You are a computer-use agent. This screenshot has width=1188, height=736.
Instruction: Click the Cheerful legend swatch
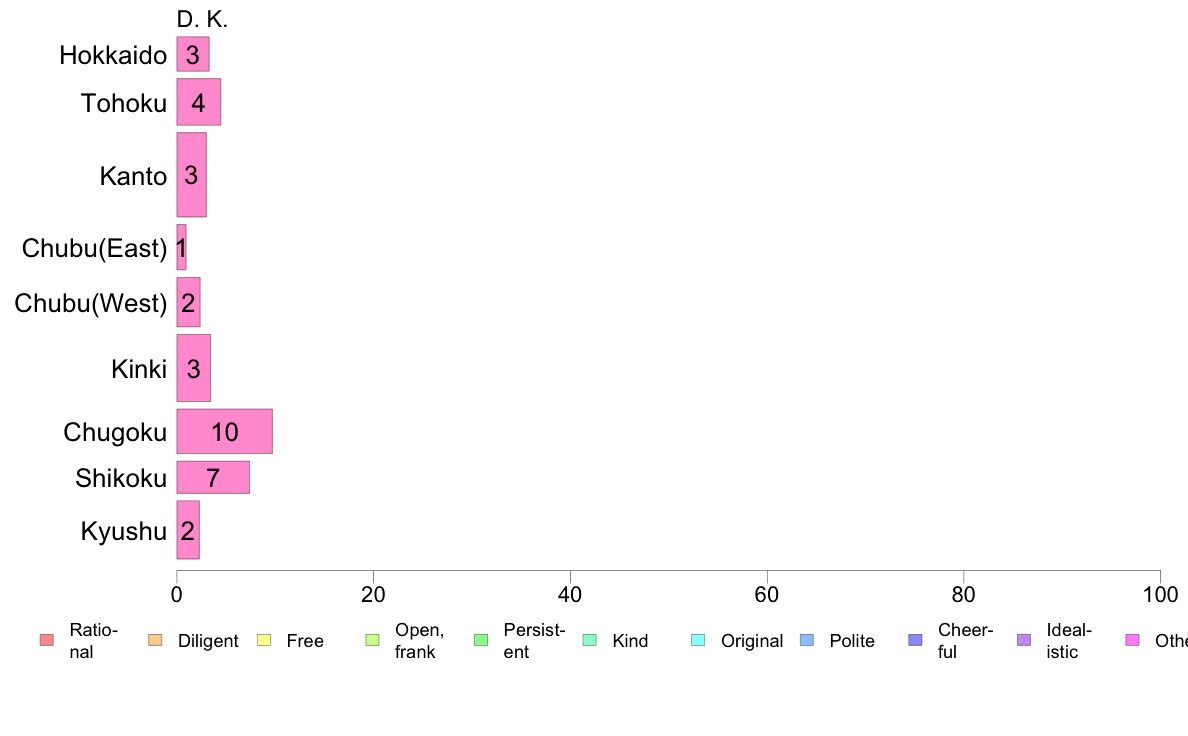(x=915, y=640)
